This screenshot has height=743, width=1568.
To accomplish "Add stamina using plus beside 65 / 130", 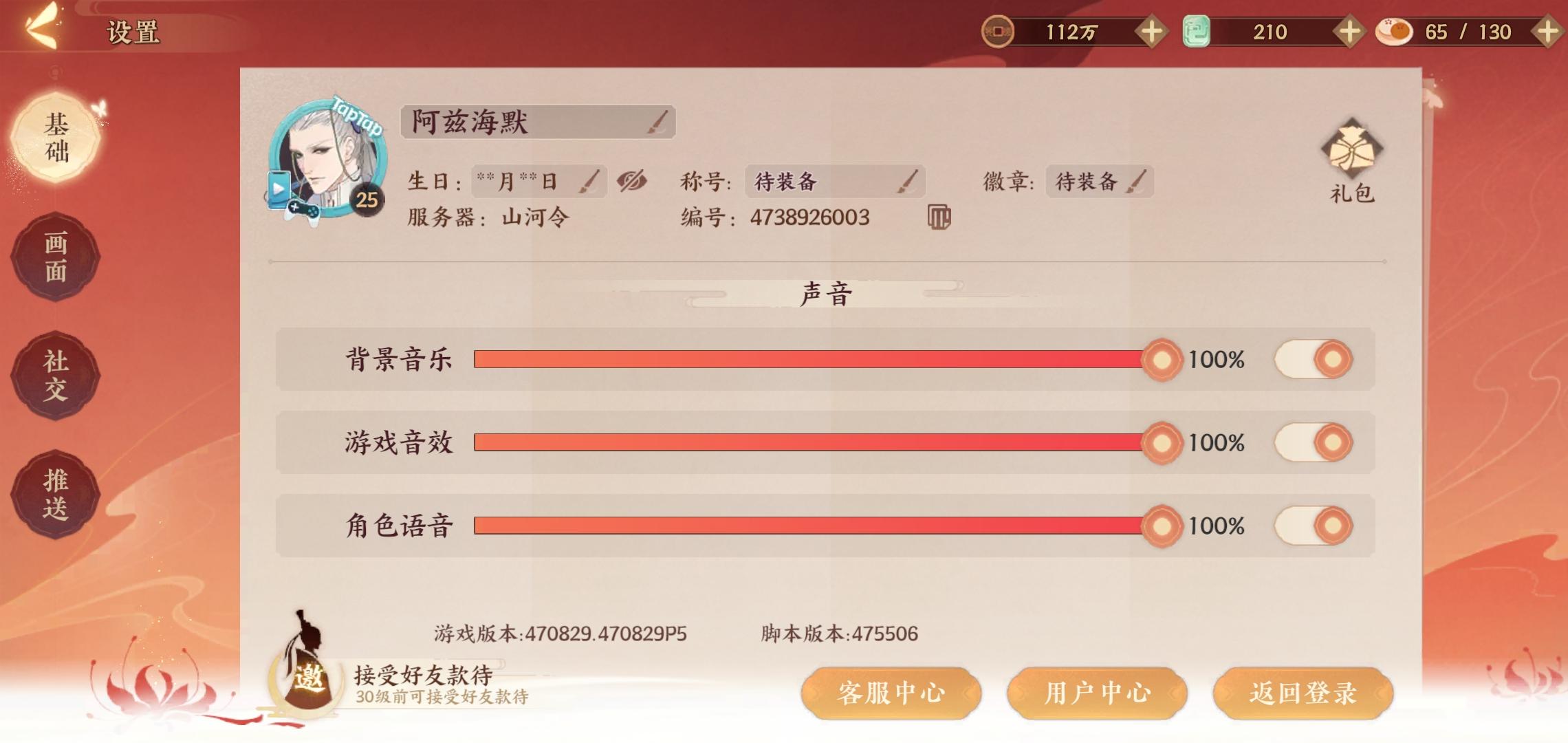I will 1547,32.
